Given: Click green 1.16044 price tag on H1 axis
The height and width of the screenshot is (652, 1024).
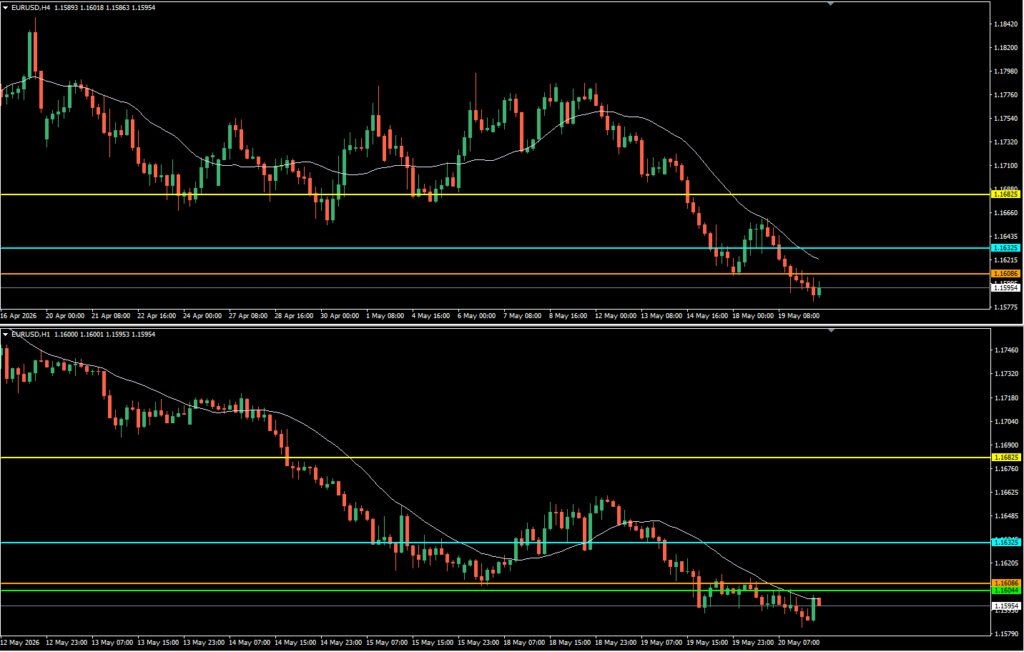Looking at the screenshot, I should point(1006,591).
